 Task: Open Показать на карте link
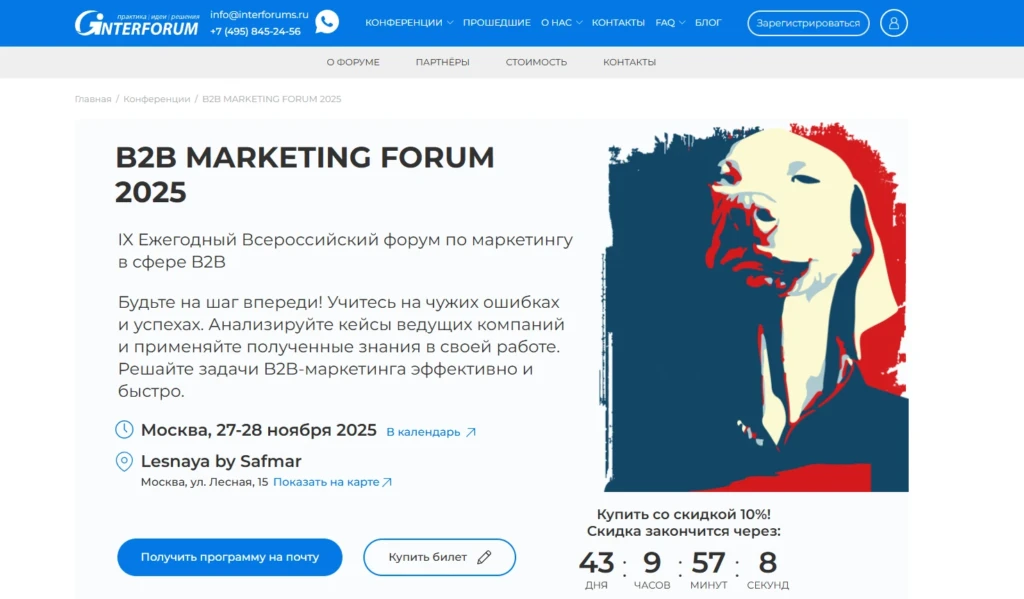coord(326,482)
